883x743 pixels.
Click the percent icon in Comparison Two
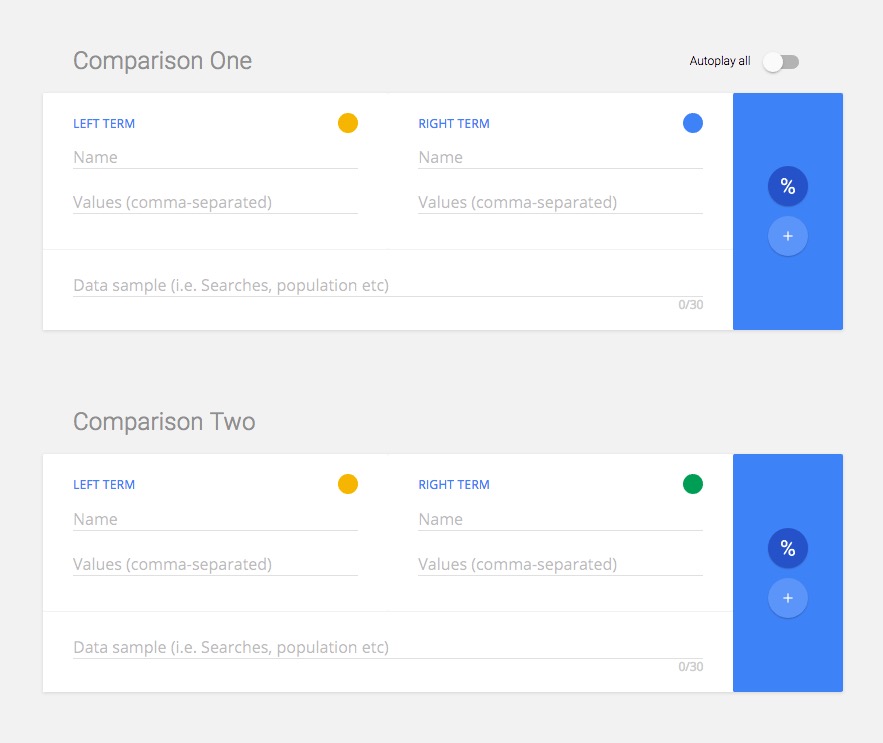[x=788, y=548]
